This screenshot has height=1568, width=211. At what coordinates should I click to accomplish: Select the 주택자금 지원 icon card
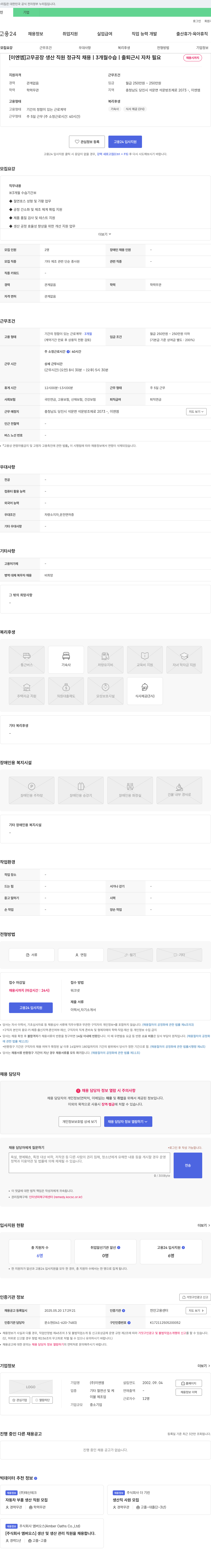tap(27, 691)
